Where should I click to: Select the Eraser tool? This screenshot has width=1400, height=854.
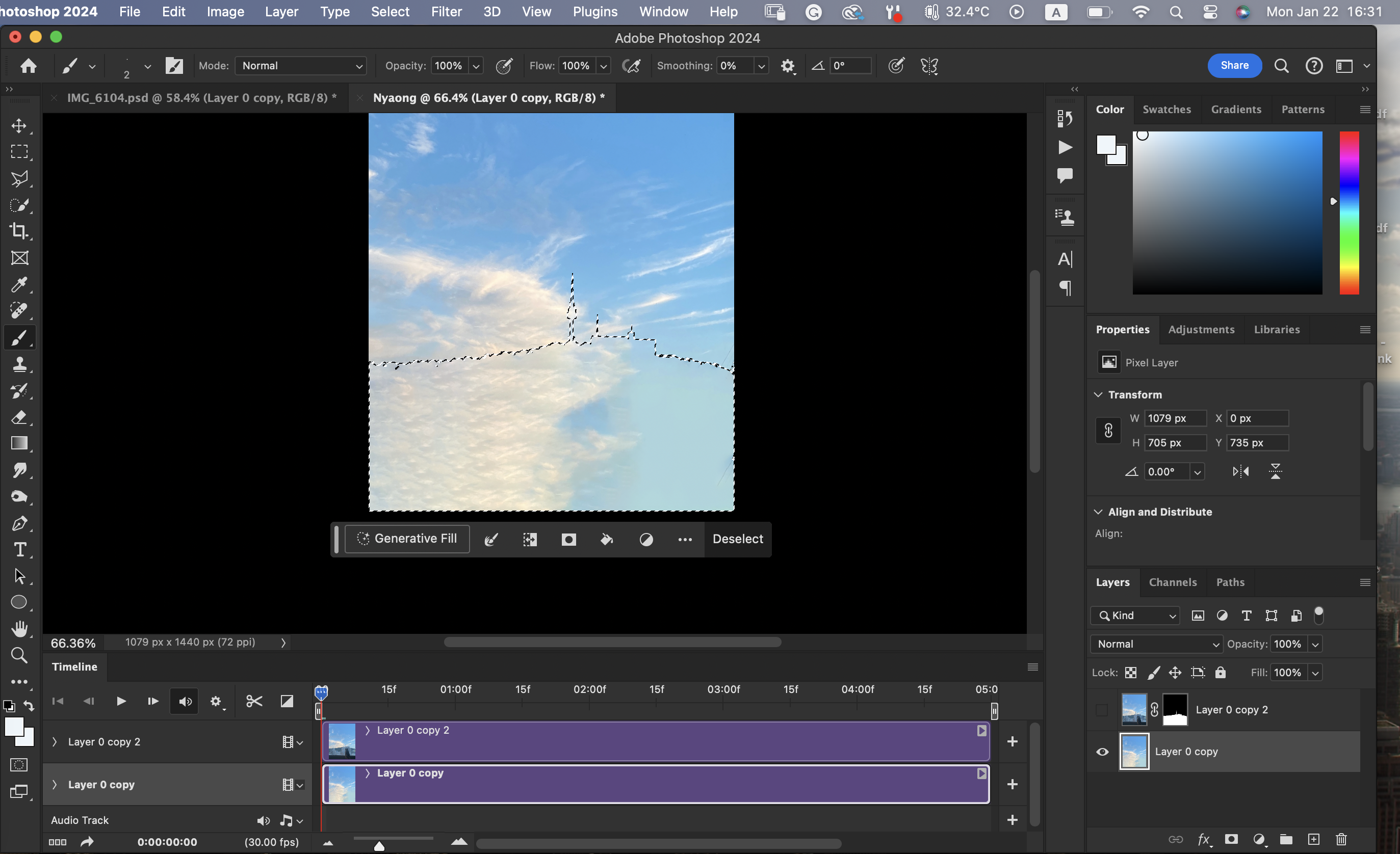19,417
